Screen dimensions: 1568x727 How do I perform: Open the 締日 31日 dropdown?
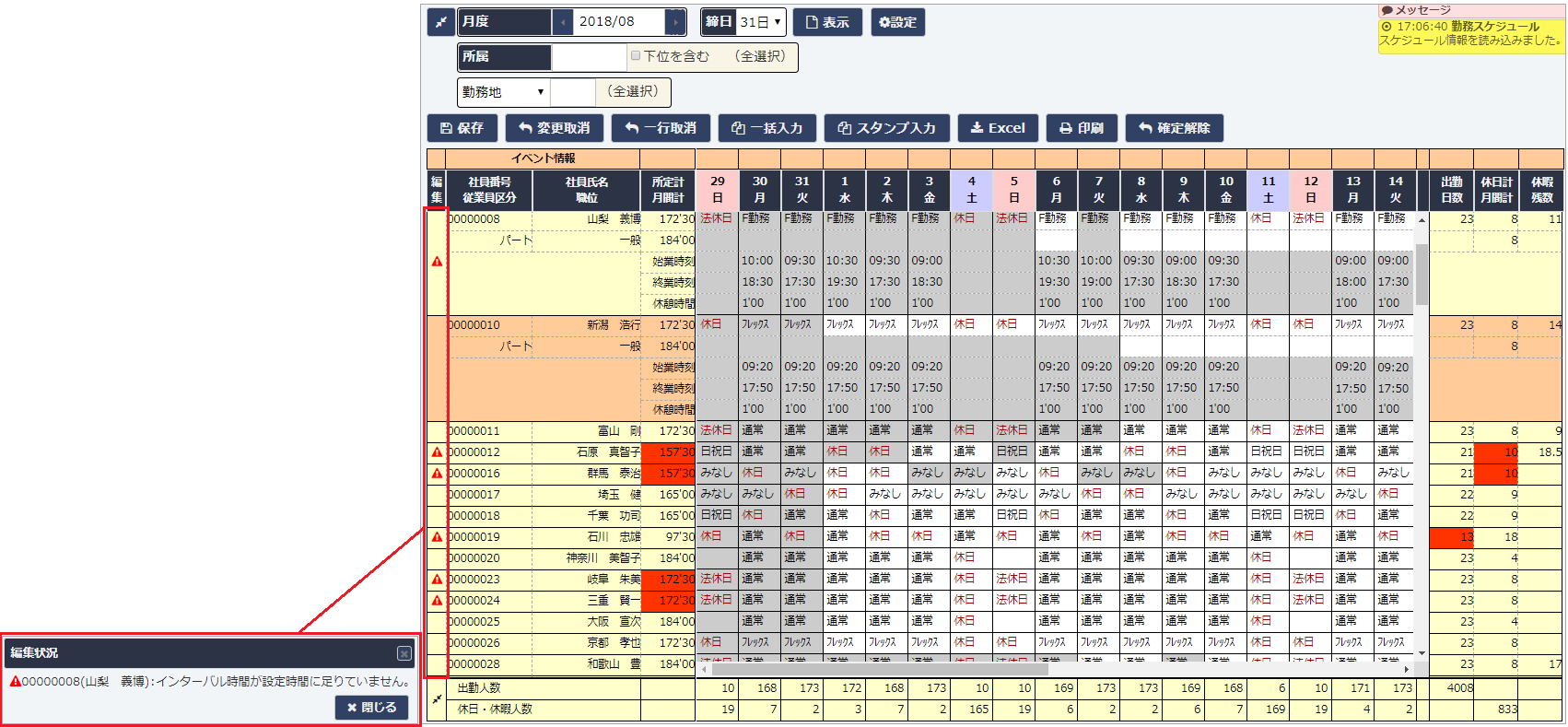pyautogui.click(x=761, y=22)
